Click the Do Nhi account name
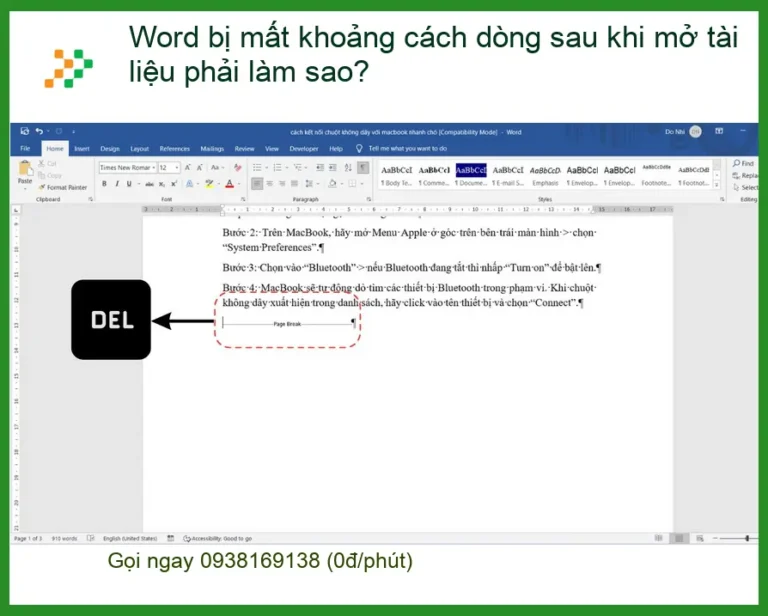Viewport: 768px width, 616px height. [674, 132]
